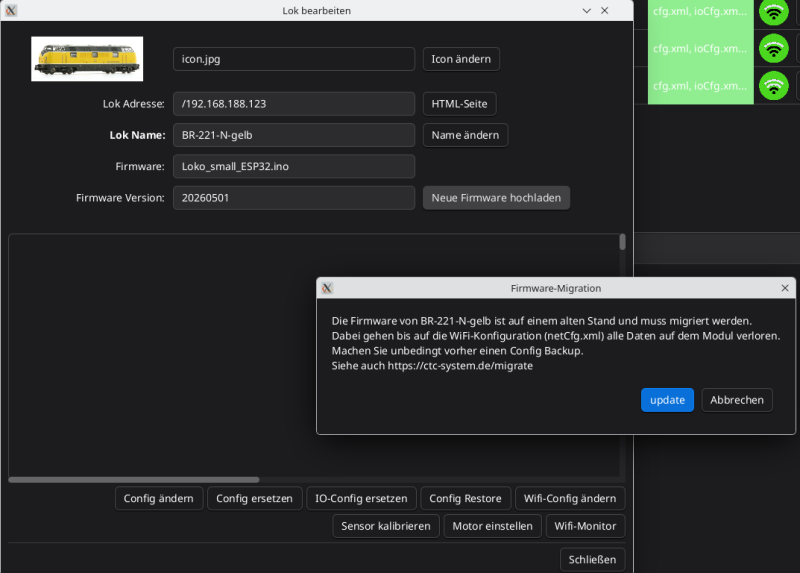Click the Config ersetzen button
The height and width of the screenshot is (573, 800).
pyautogui.click(x=254, y=499)
